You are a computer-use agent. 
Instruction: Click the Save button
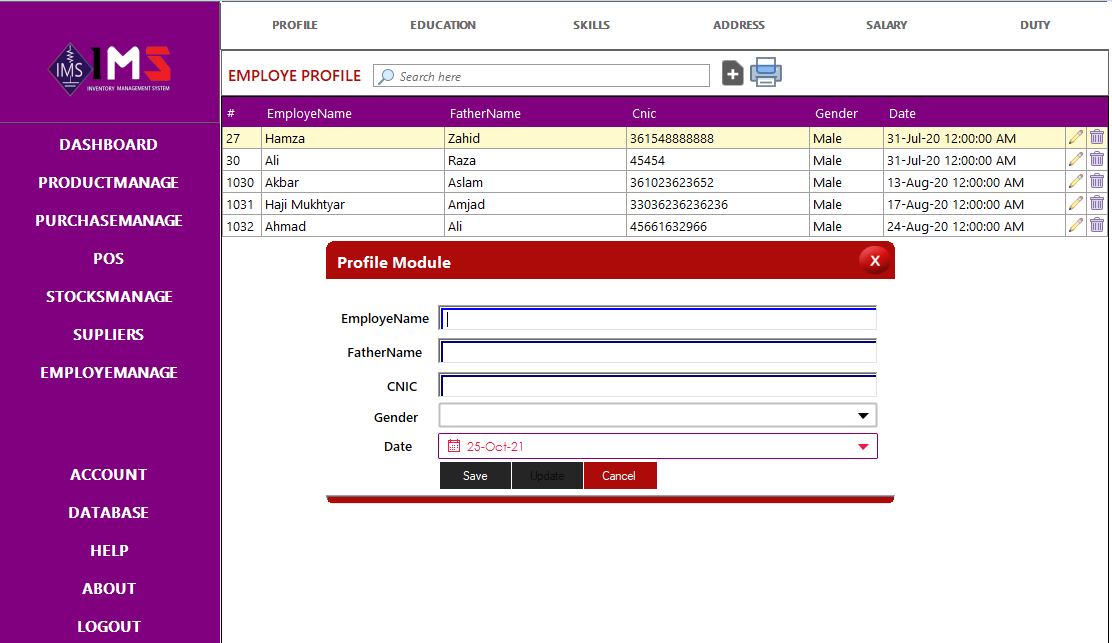click(x=475, y=476)
